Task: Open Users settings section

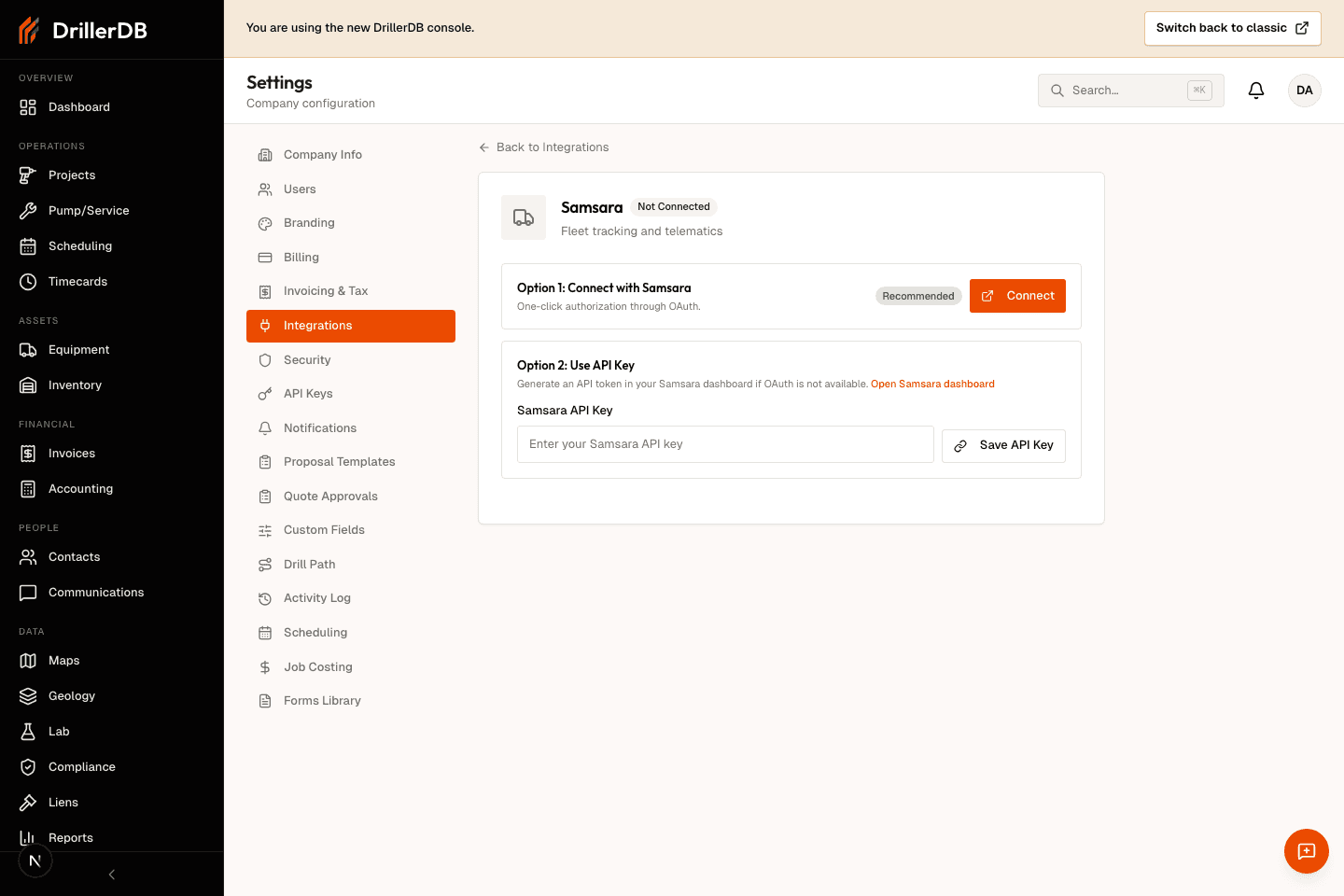Action: click(x=351, y=189)
